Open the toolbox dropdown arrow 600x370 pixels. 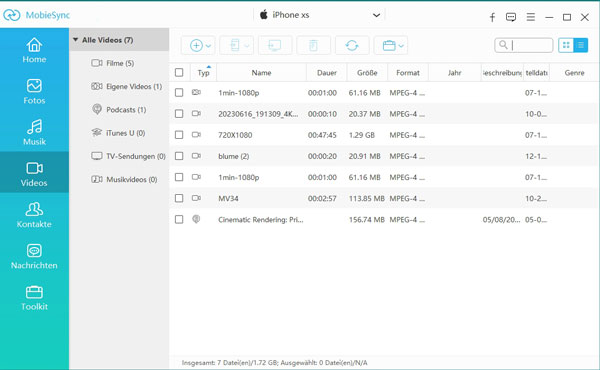[401, 46]
